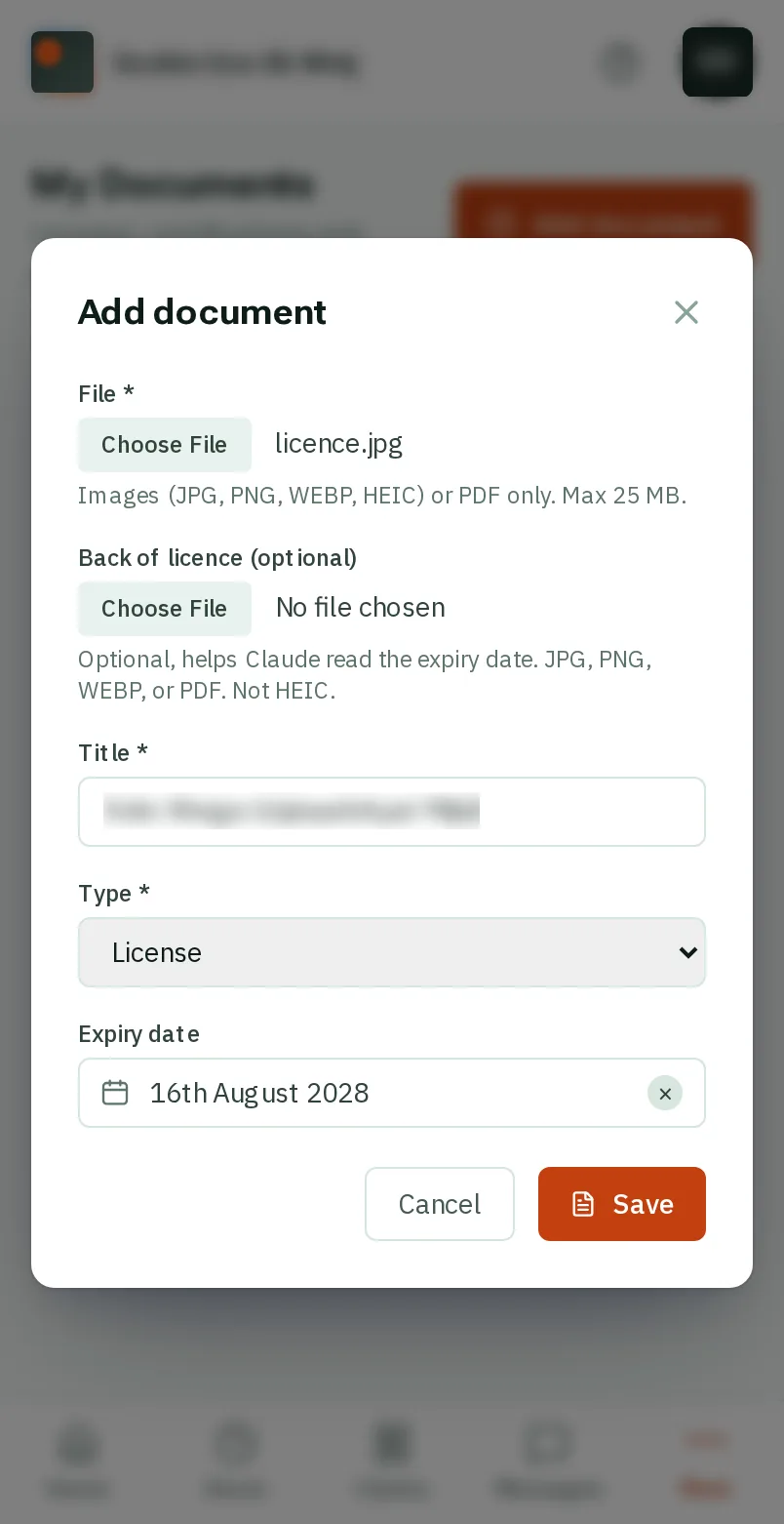The width and height of the screenshot is (784, 1524).
Task: Click the blurred help icon beside the avatar
Action: click(x=620, y=62)
